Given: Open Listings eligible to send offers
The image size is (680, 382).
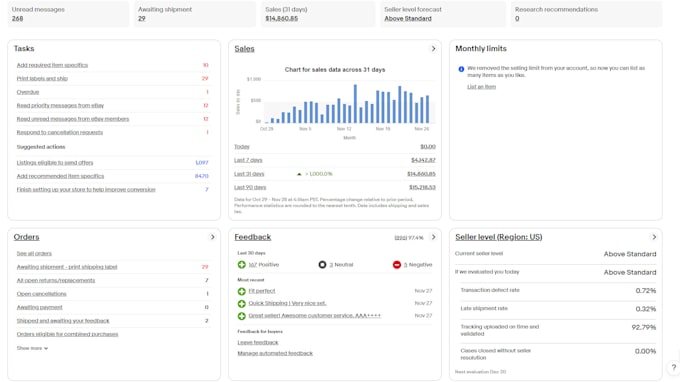Looking at the screenshot, I should [x=55, y=163].
